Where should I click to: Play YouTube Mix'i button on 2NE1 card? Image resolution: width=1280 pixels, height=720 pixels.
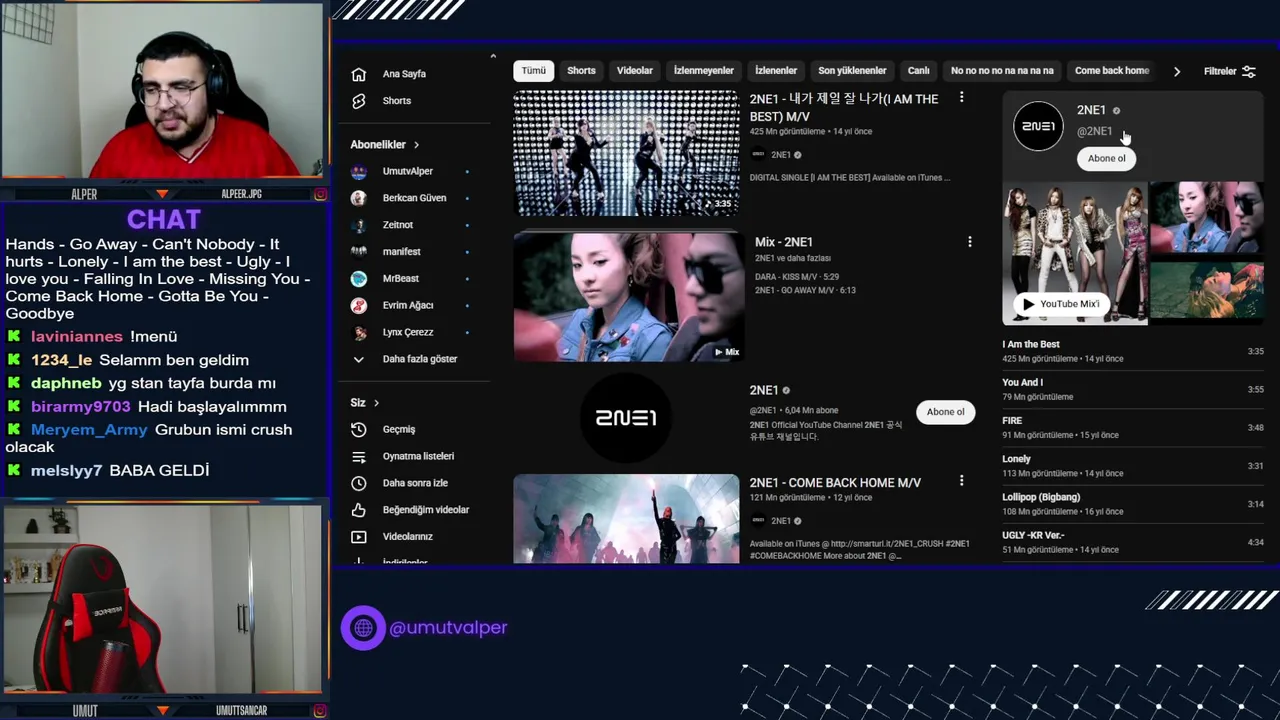coord(1060,304)
